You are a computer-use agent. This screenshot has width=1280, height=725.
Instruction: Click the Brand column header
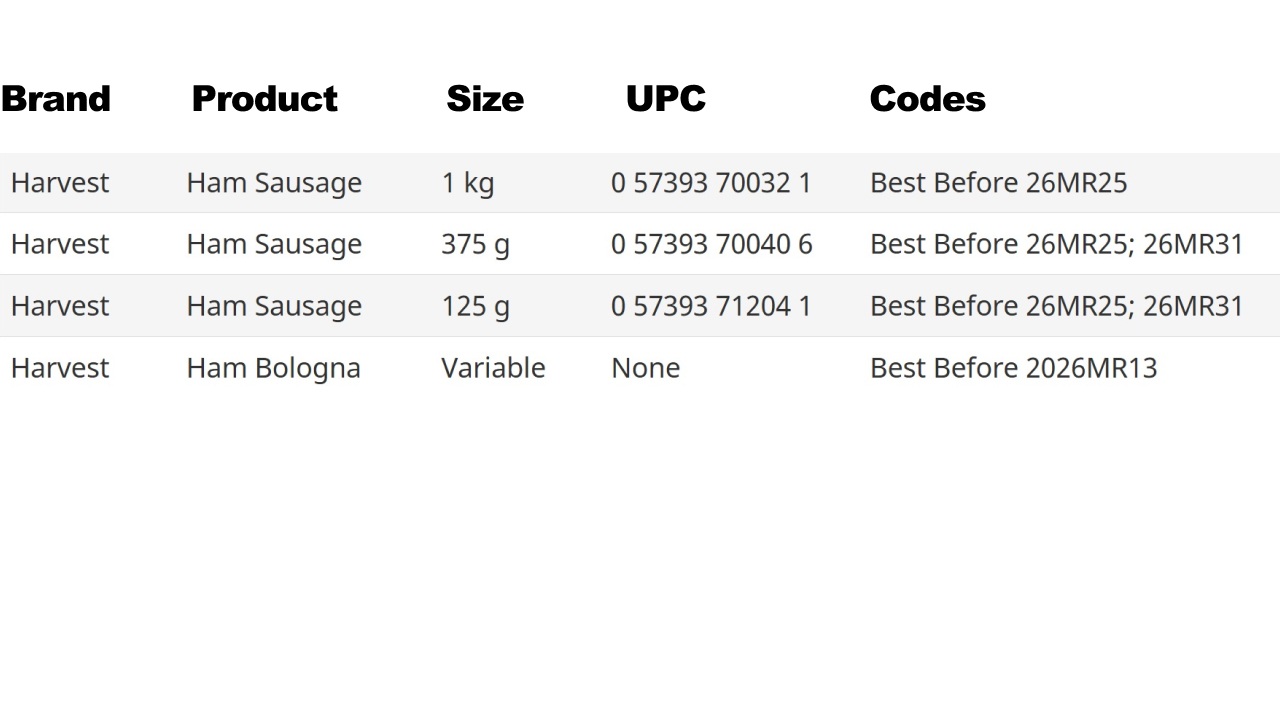[56, 99]
